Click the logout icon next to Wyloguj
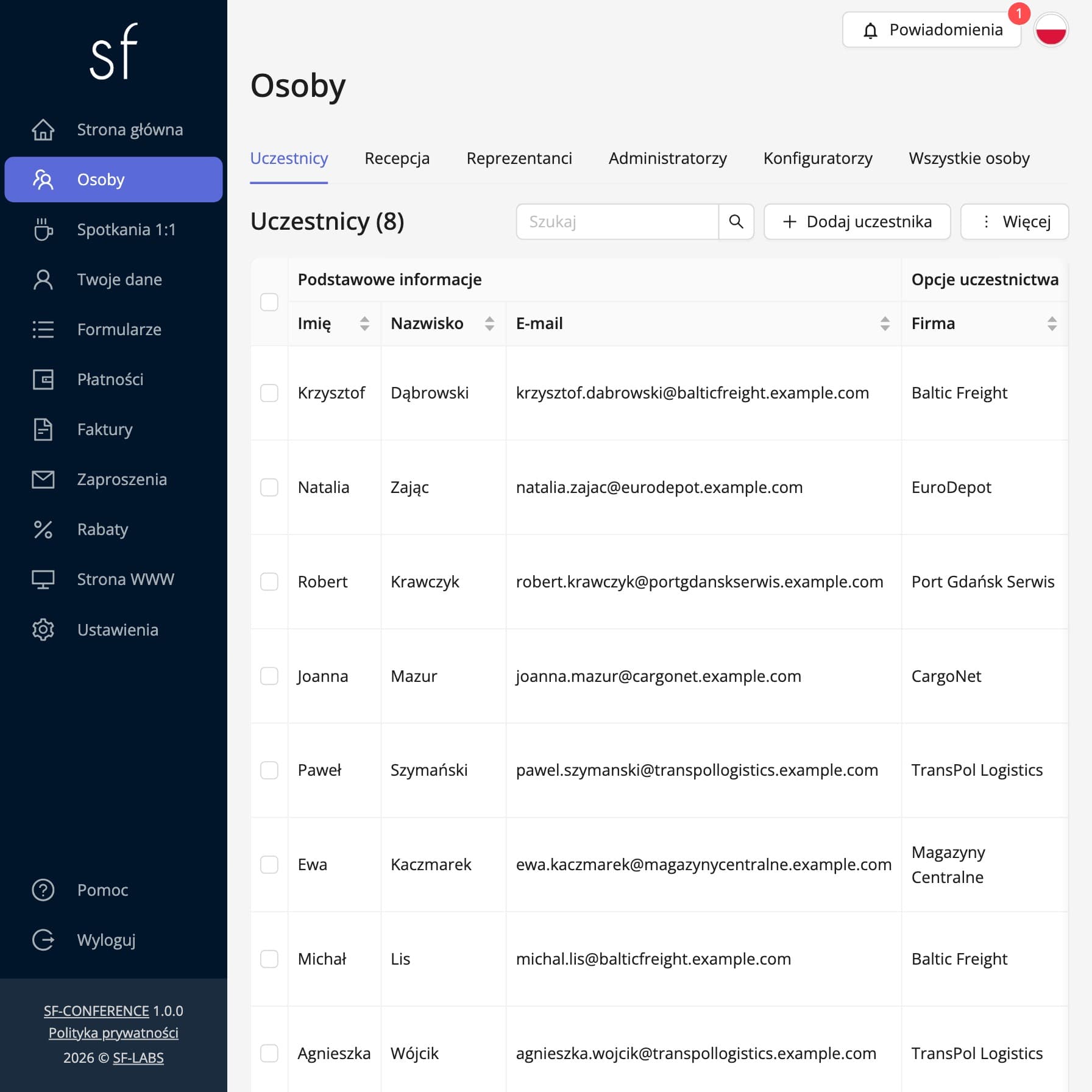1092x1092 pixels. coord(43,940)
